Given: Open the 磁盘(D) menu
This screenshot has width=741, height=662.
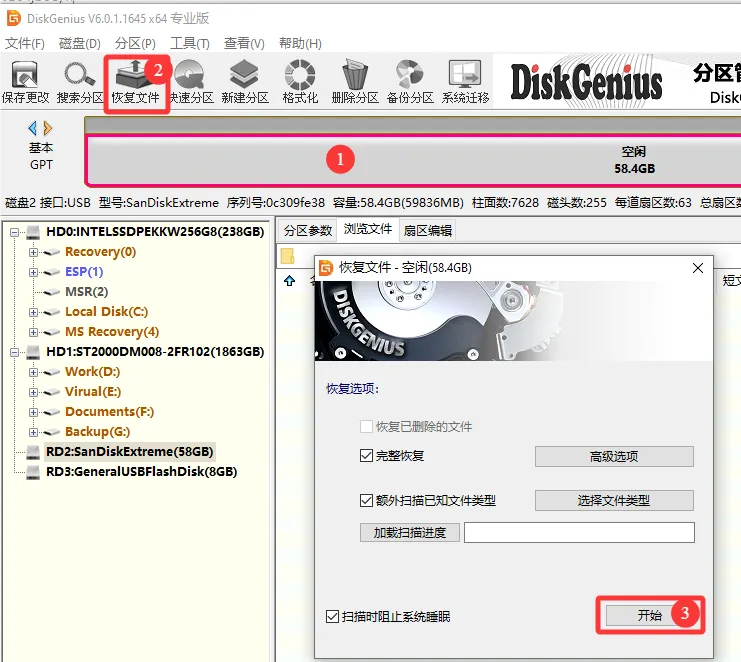Looking at the screenshot, I should coord(79,43).
